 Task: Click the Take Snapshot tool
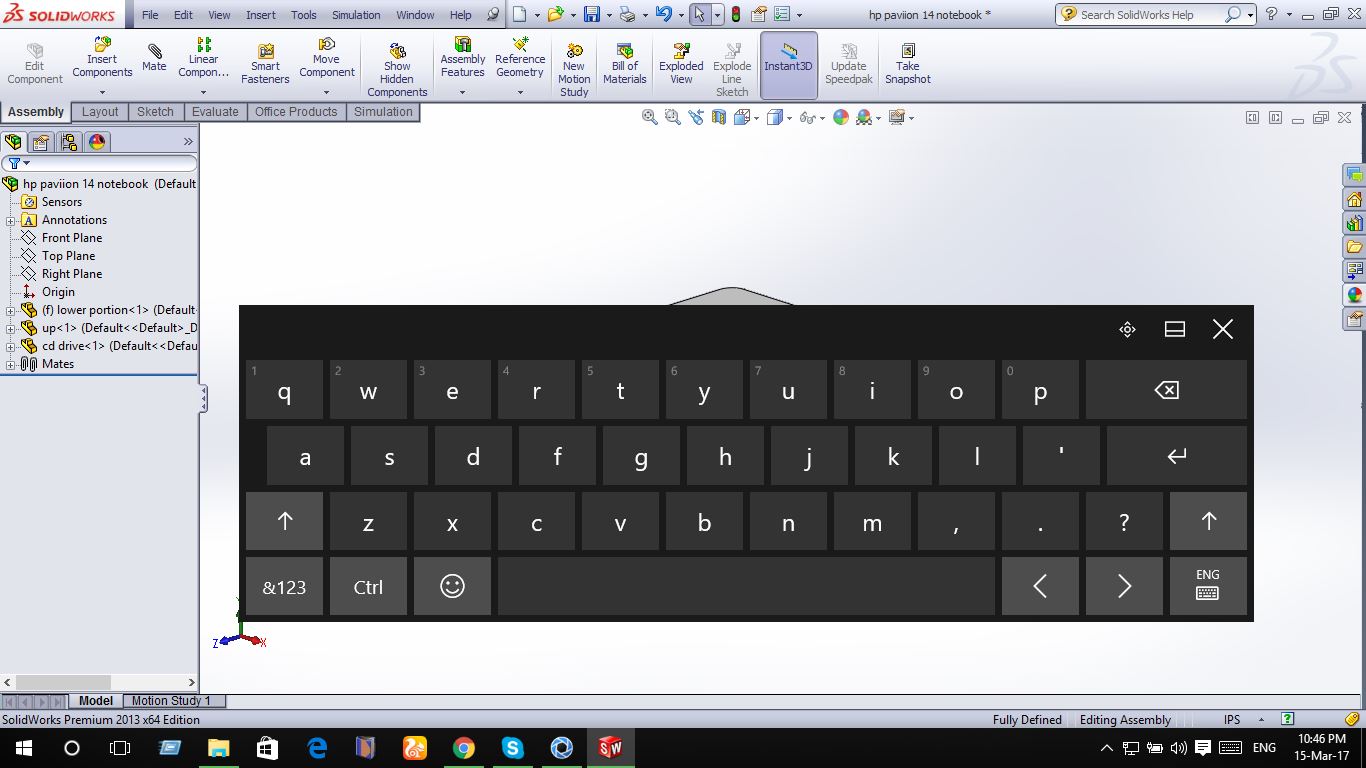908,64
